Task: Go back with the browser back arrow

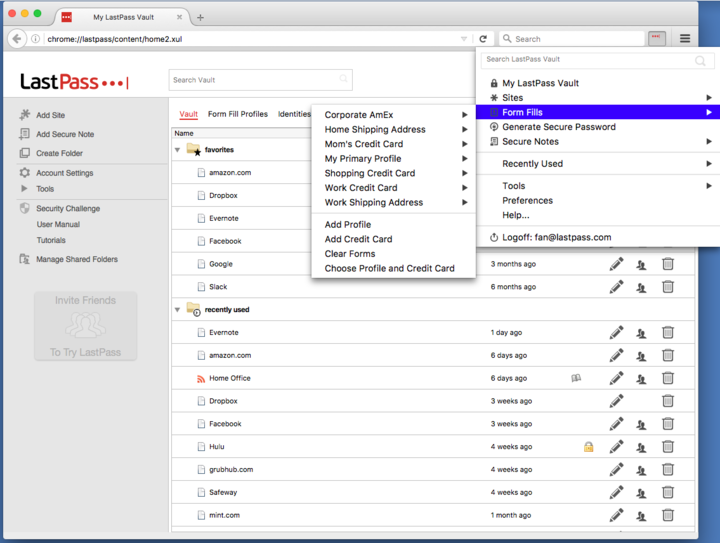Action: point(17,39)
